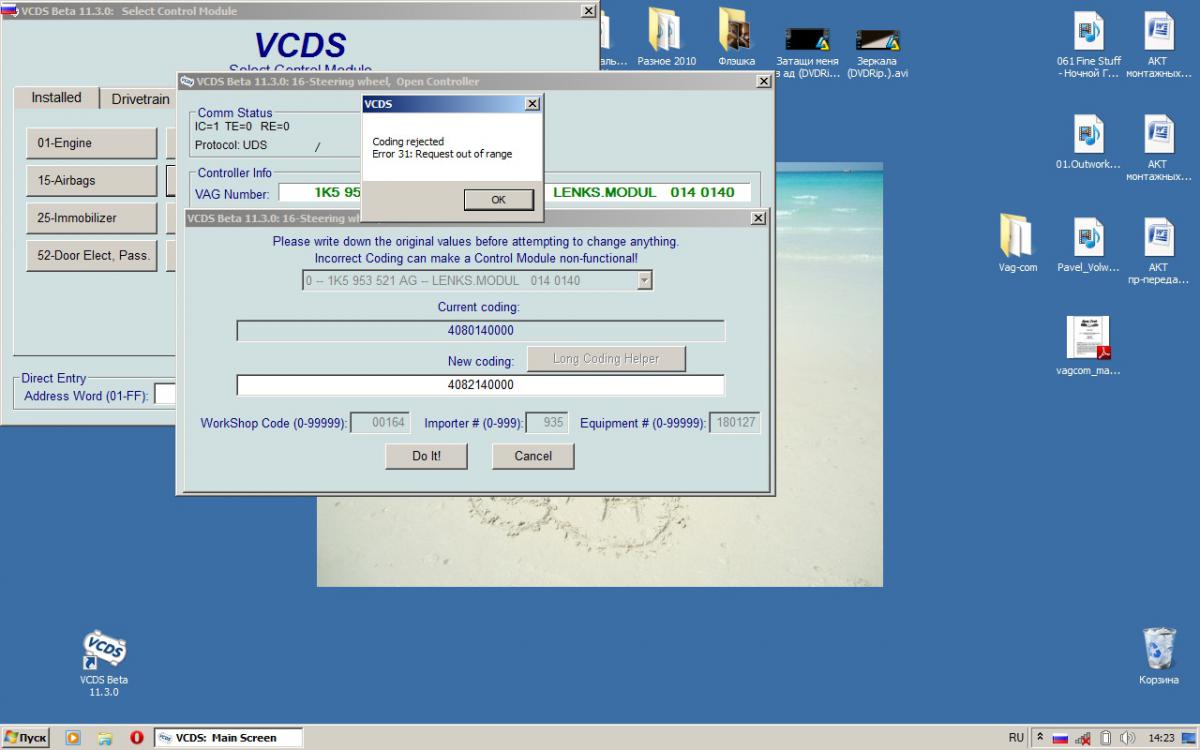The height and width of the screenshot is (750, 1200).
Task: Click the IC=1 TE=0 RE=0 comm status
Action: click(x=242, y=127)
